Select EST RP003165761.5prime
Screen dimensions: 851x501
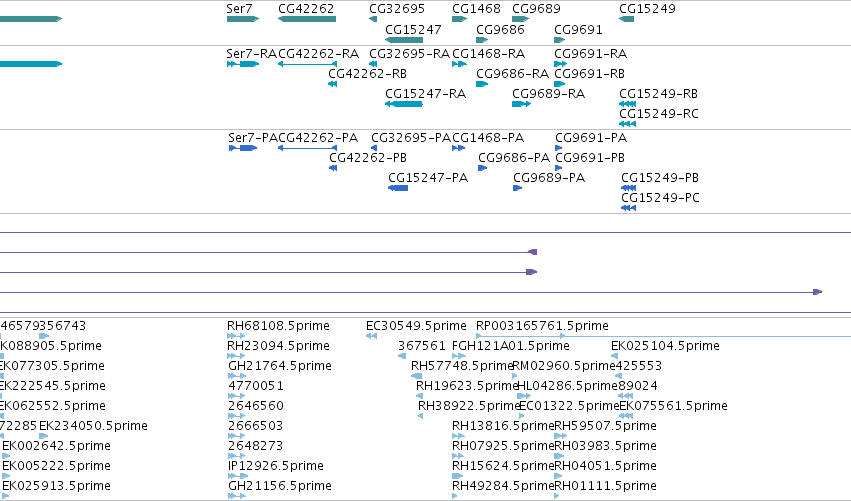[x=542, y=326]
